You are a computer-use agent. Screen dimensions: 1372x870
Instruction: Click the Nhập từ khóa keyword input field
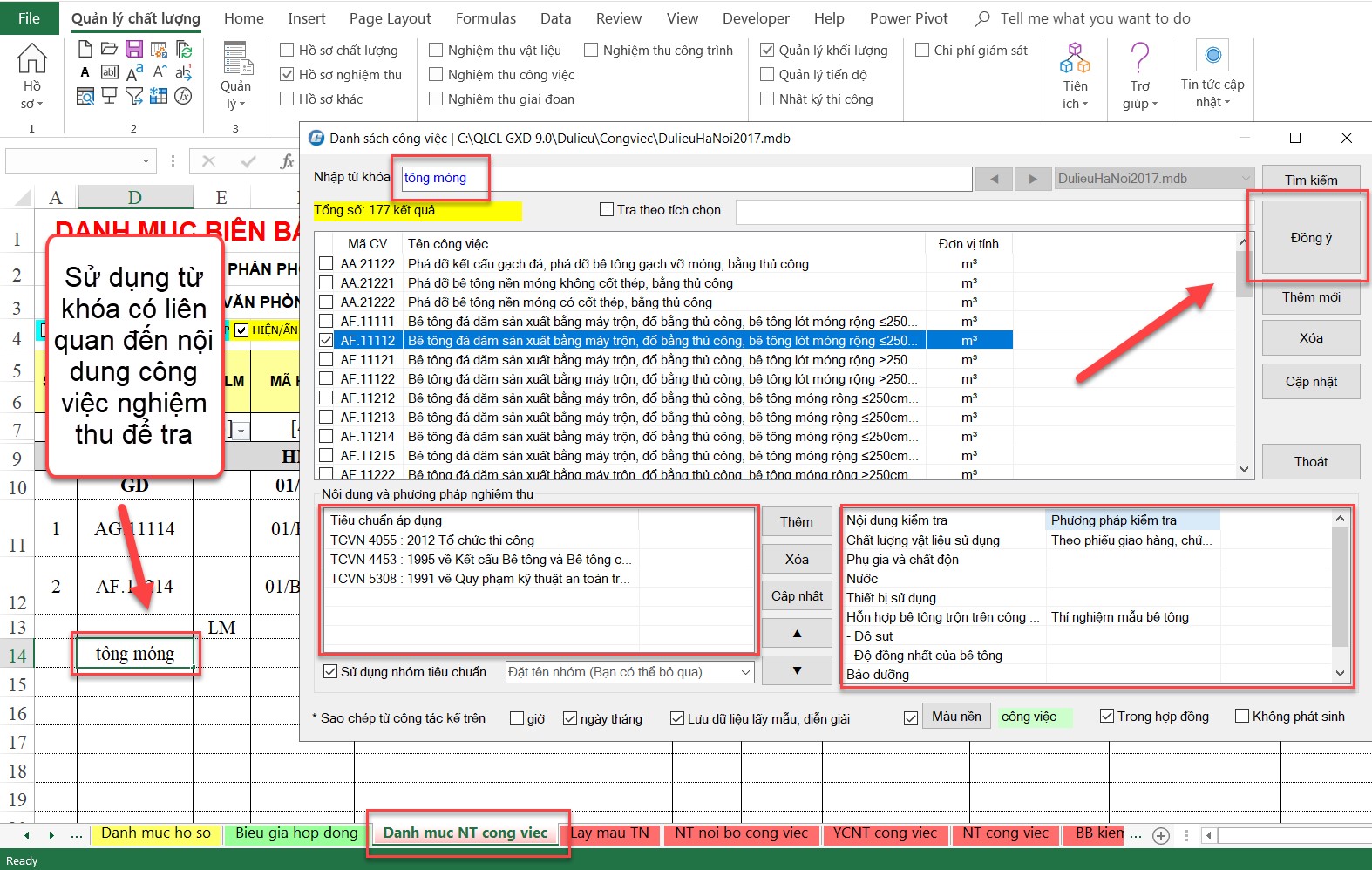pos(685,179)
